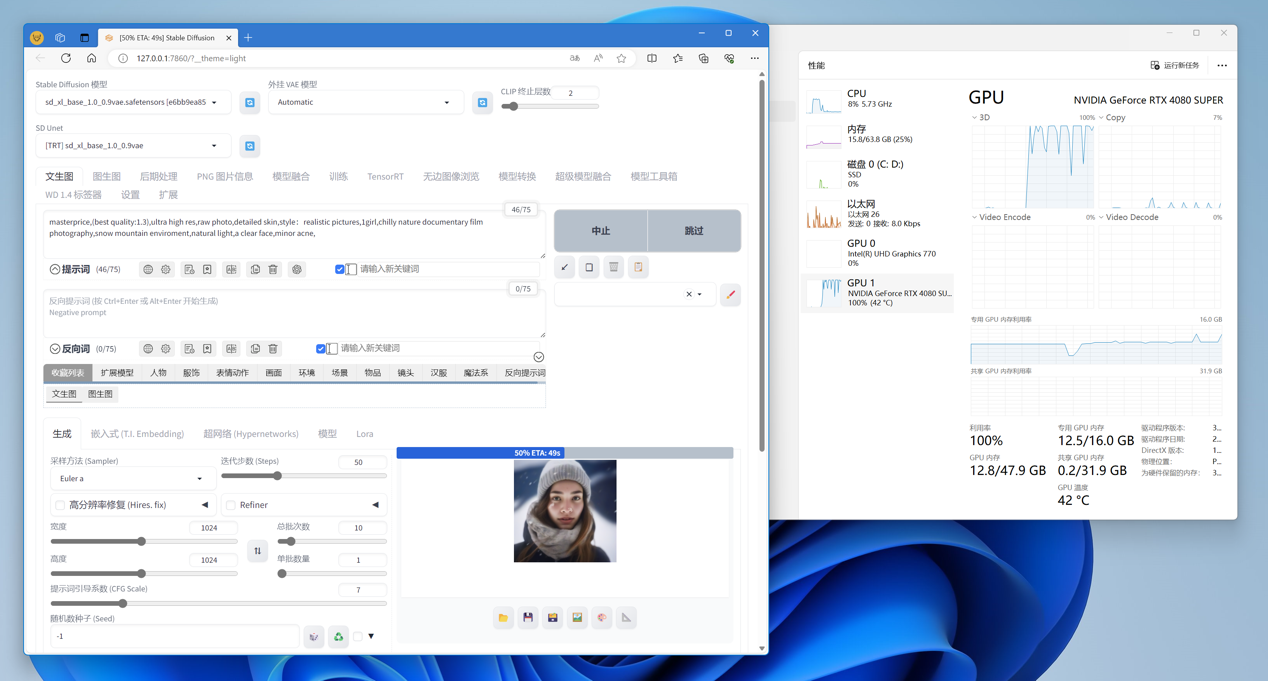This screenshot has width=1268, height=681.
Task: Click the swap width and height button
Action: click(257, 551)
